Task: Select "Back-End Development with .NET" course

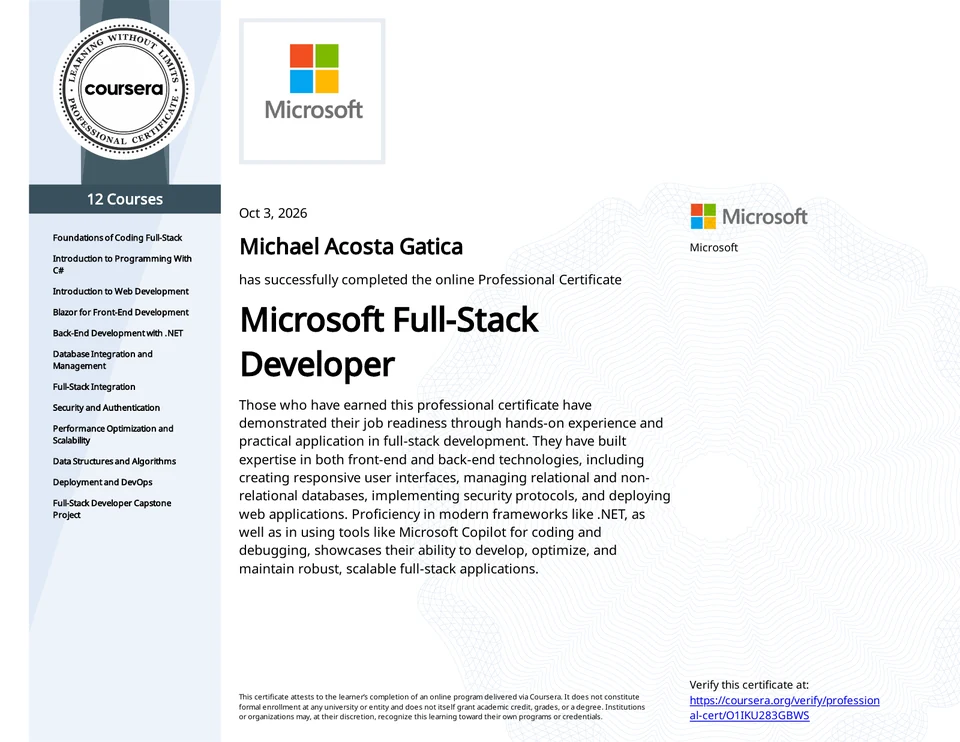Action: tap(118, 333)
